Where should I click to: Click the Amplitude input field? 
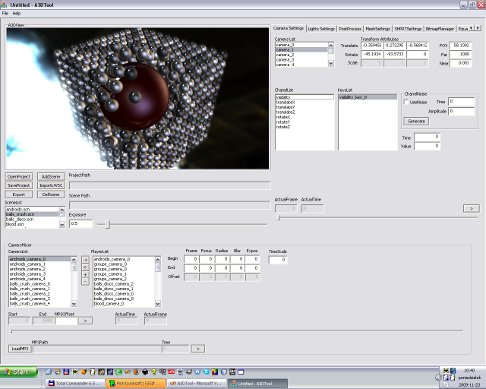coord(461,111)
